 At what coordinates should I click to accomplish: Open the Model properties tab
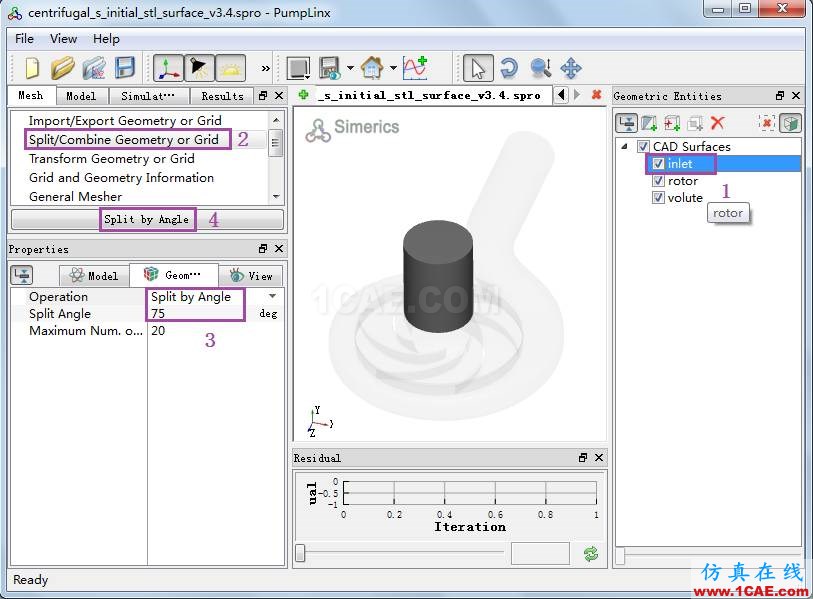click(94, 276)
